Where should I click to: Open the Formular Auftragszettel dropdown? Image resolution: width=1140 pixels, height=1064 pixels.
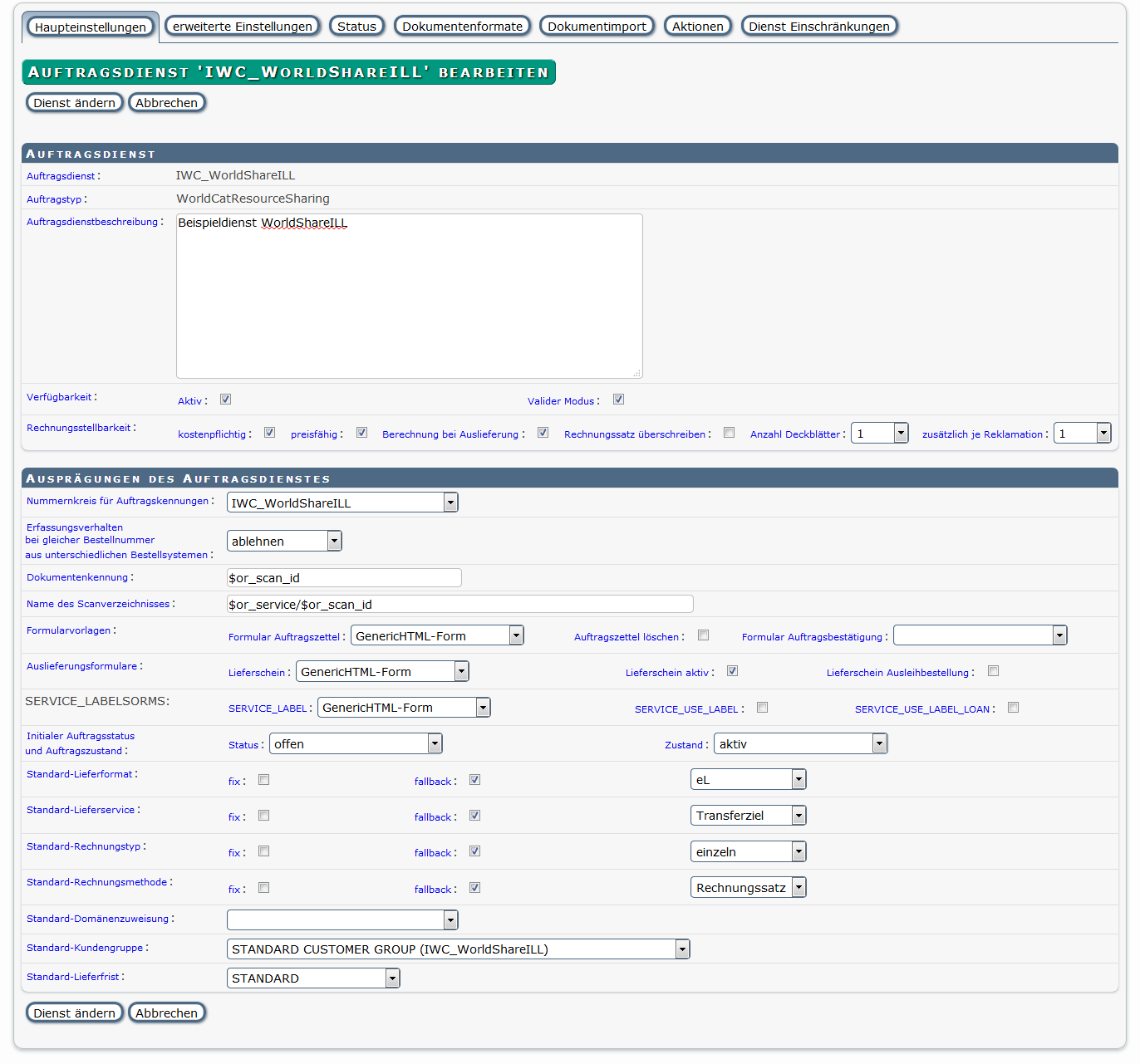(x=437, y=635)
